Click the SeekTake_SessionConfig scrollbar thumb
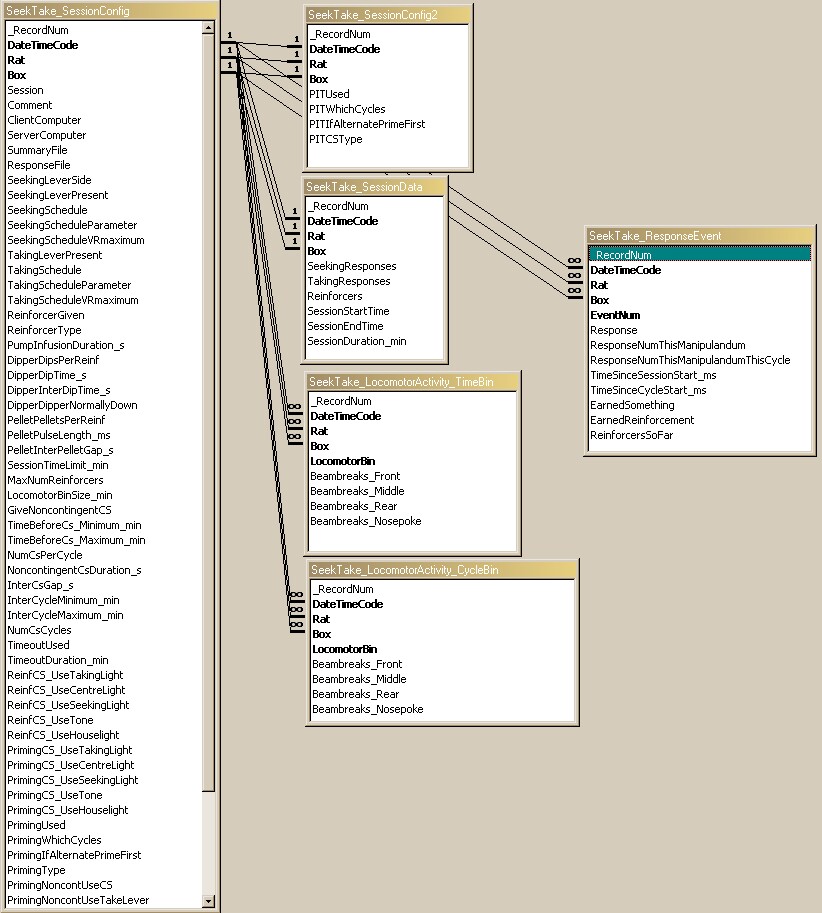The height and width of the screenshot is (913, 822). pyautogui.click(x=208, y=412)
